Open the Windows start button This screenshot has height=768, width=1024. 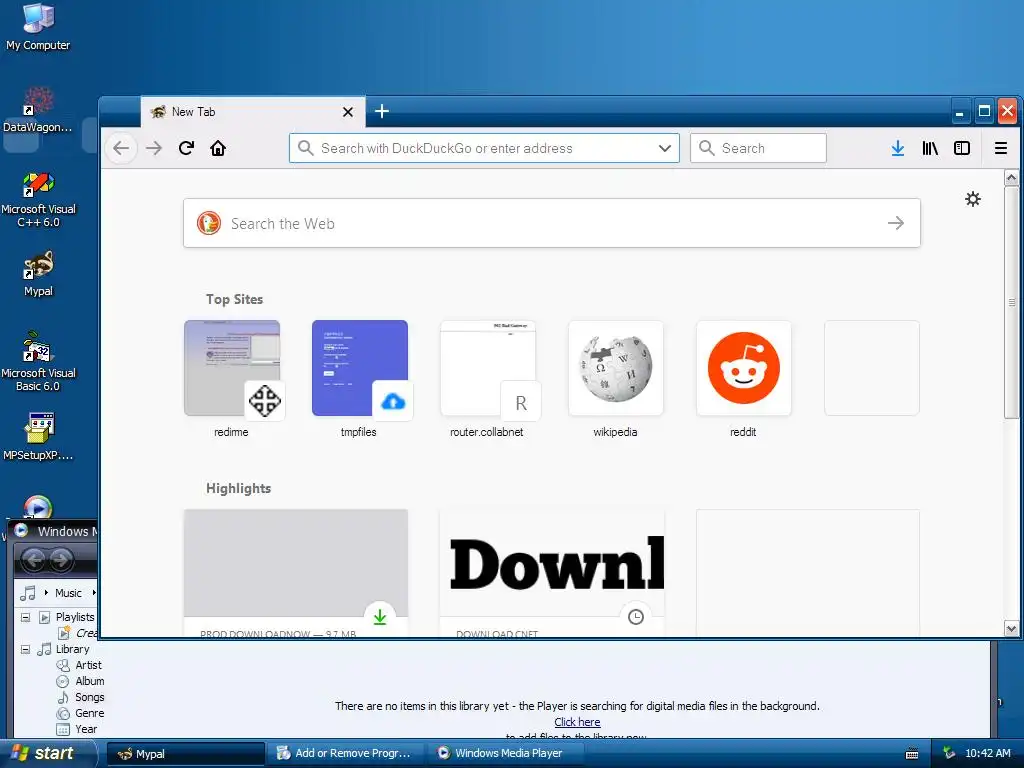click(48, 753)
